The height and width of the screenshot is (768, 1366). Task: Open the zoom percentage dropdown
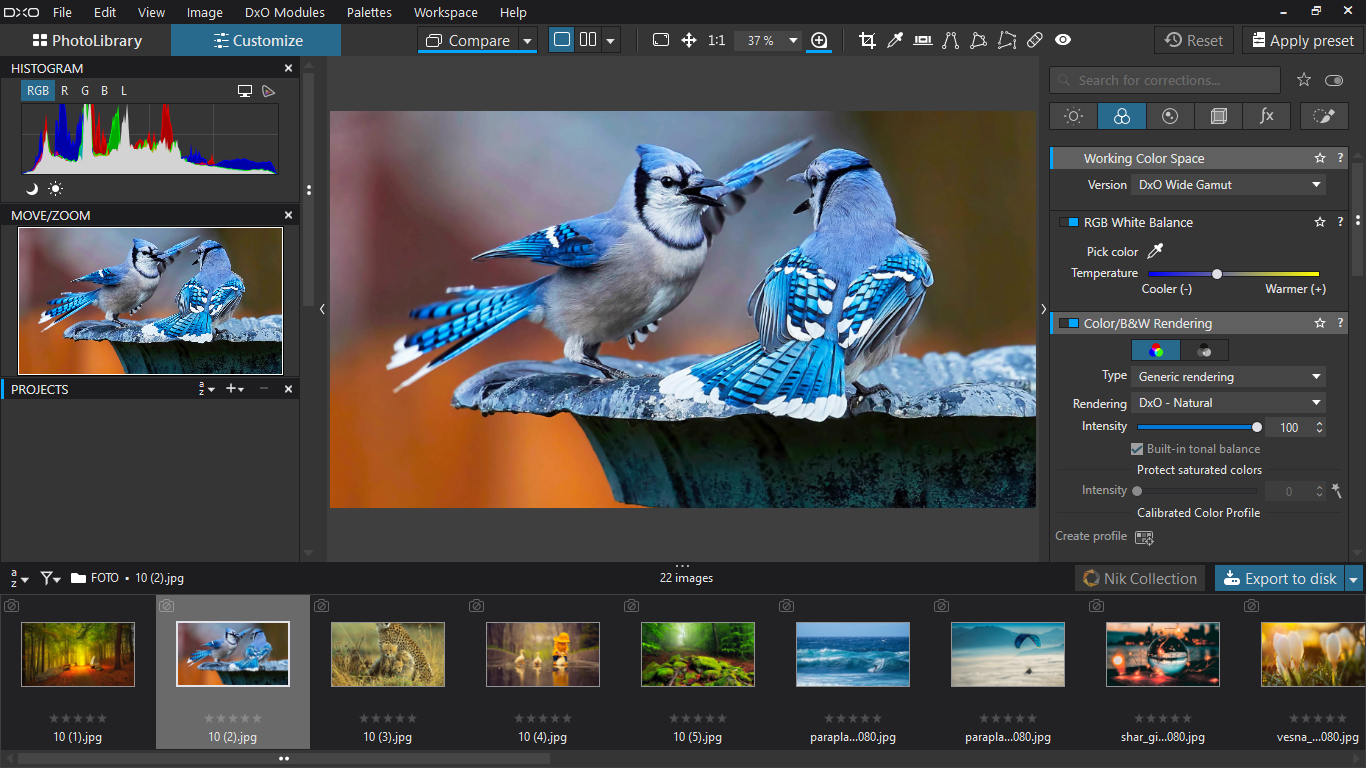click(x=793, y=41)
